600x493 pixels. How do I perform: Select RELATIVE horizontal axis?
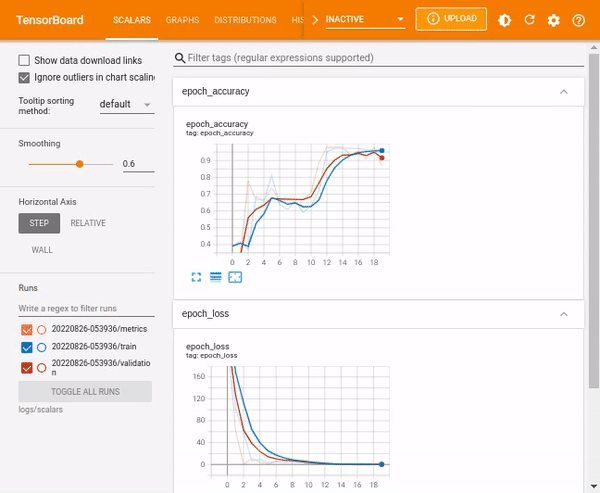click(88, 223)
